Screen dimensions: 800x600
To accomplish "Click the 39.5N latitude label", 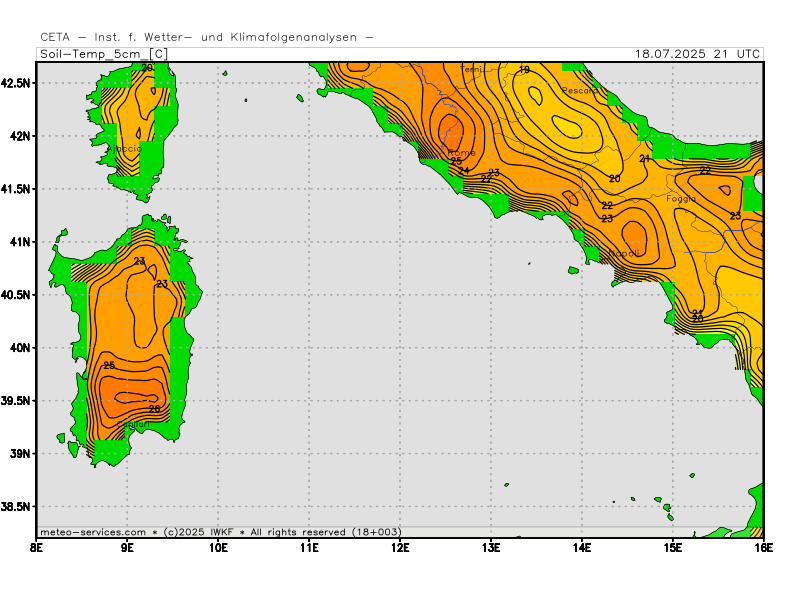I will (x=16, y=401).
